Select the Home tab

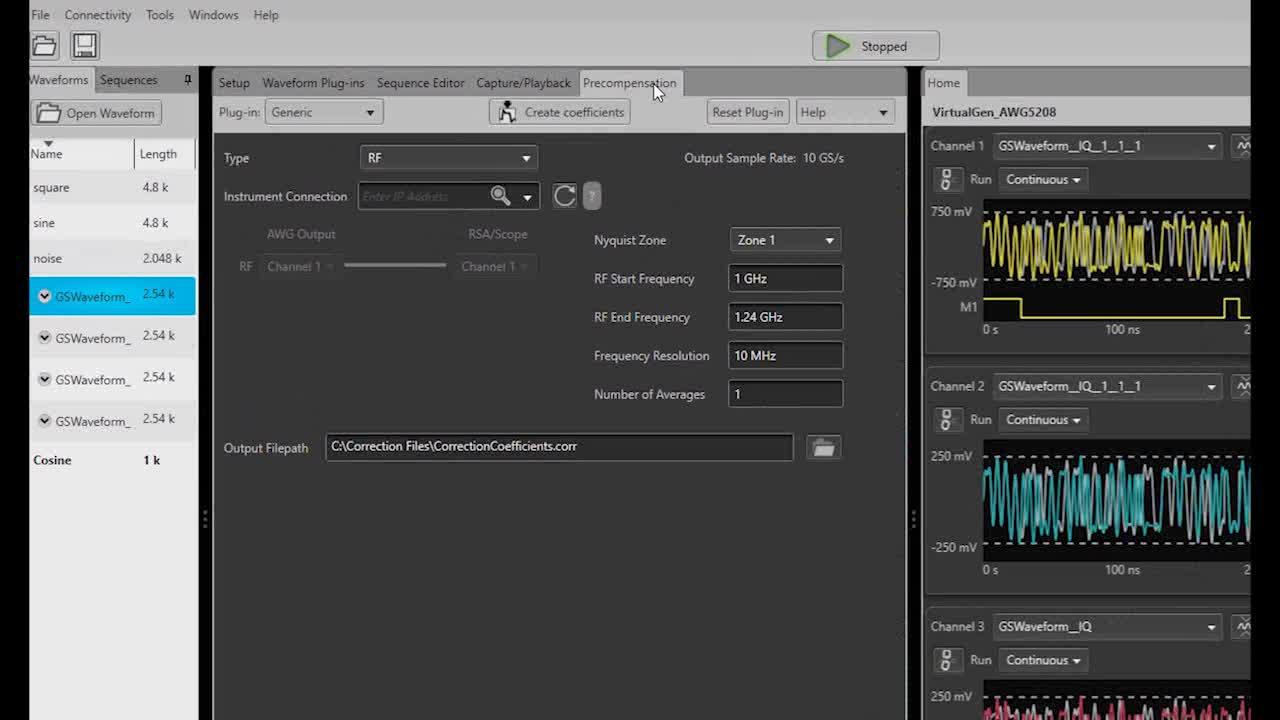(943, 83)
